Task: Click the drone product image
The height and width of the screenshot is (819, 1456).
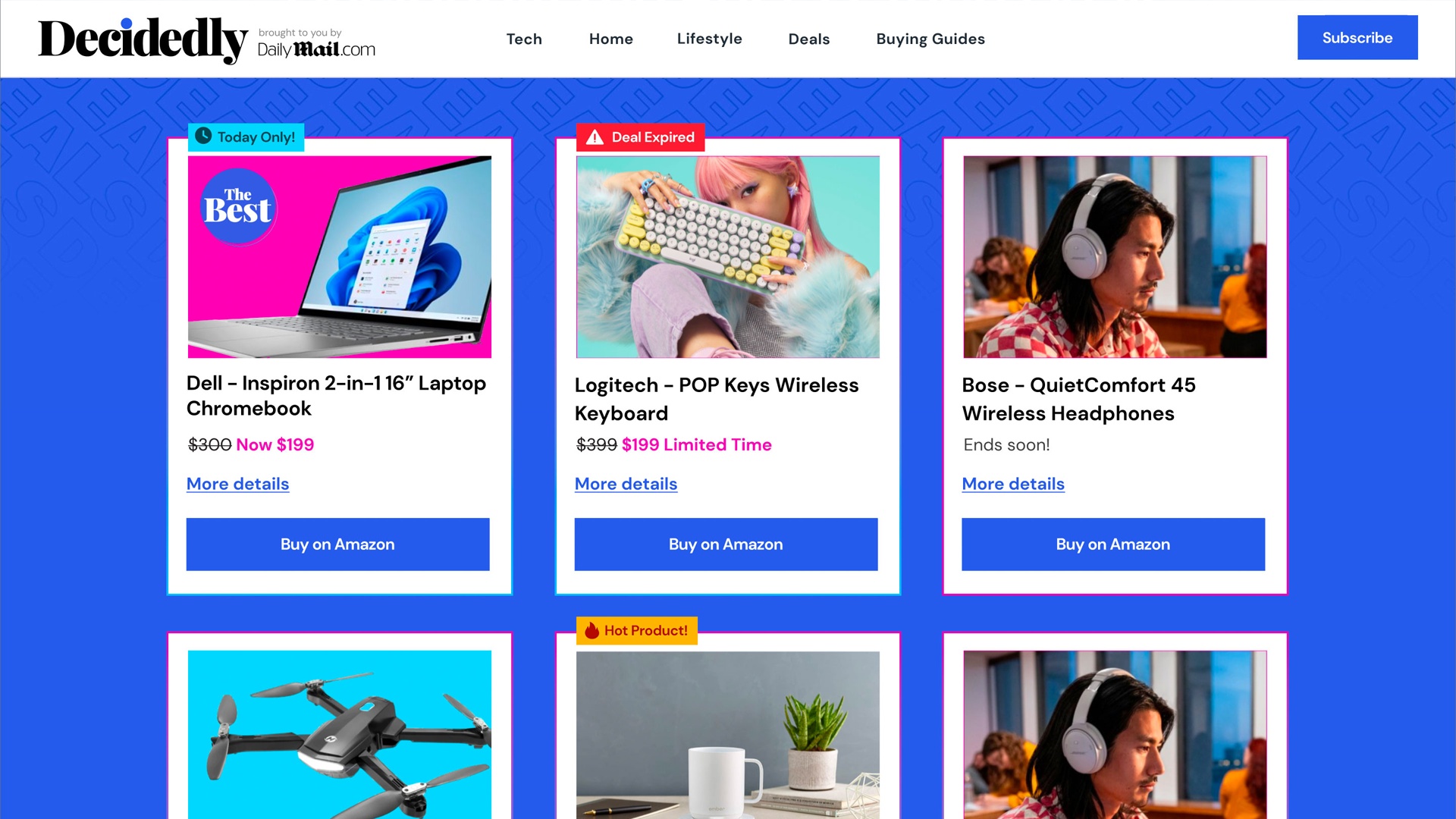Action: (x=340, y=734)
